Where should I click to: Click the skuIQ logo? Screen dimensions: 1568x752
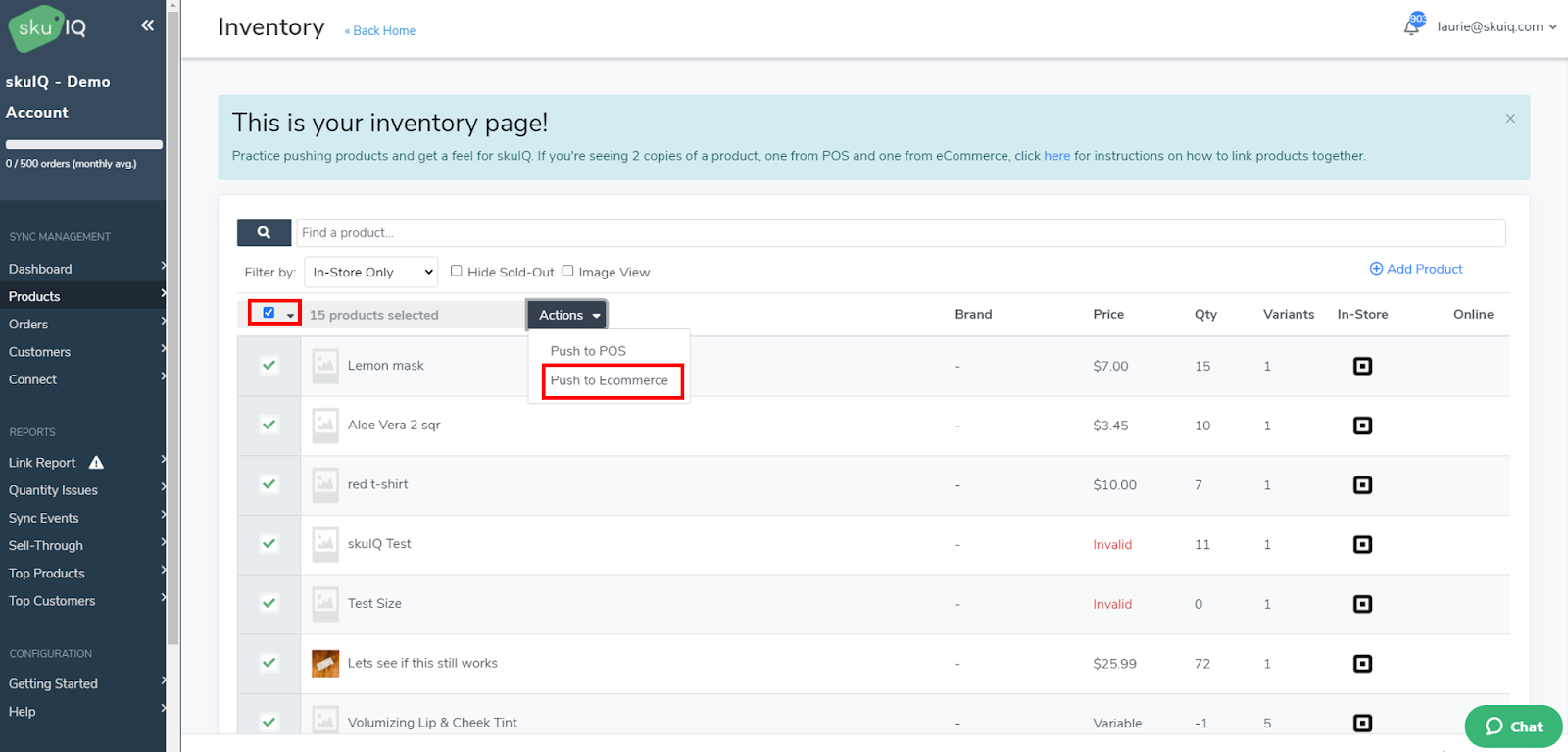49,27
